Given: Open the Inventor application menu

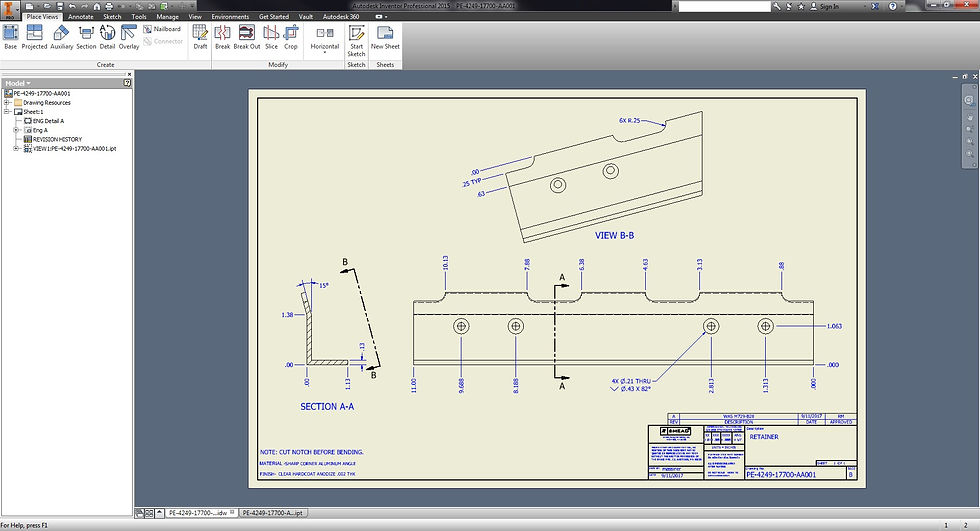Looking at the screenshot, I should pyautogui.click(x=9, y=10).
